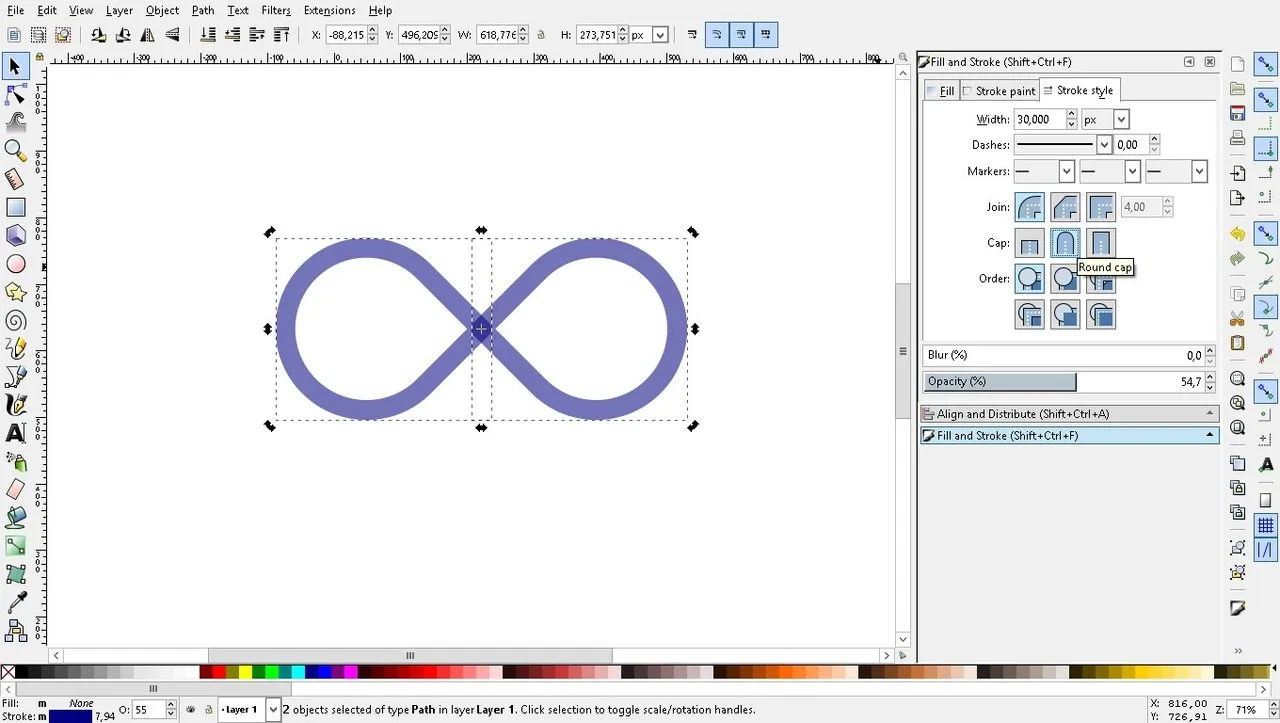
Task: Open the start marker dropdown
Action: (1066, 172)
